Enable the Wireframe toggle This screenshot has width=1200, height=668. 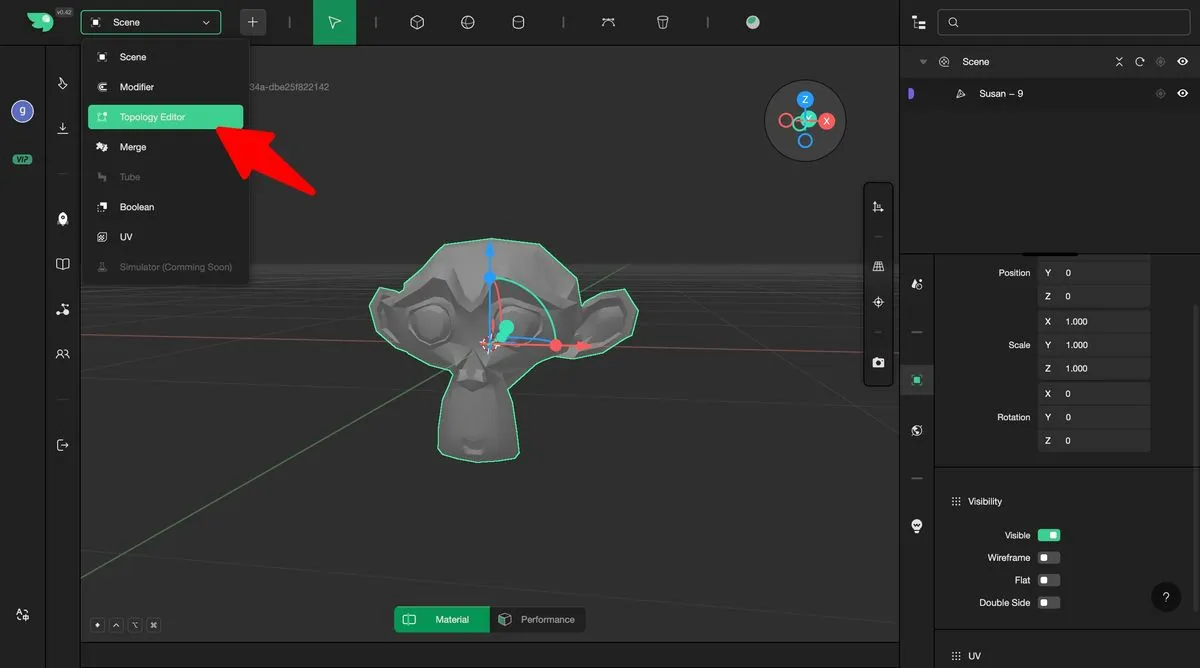point(1048,558)
